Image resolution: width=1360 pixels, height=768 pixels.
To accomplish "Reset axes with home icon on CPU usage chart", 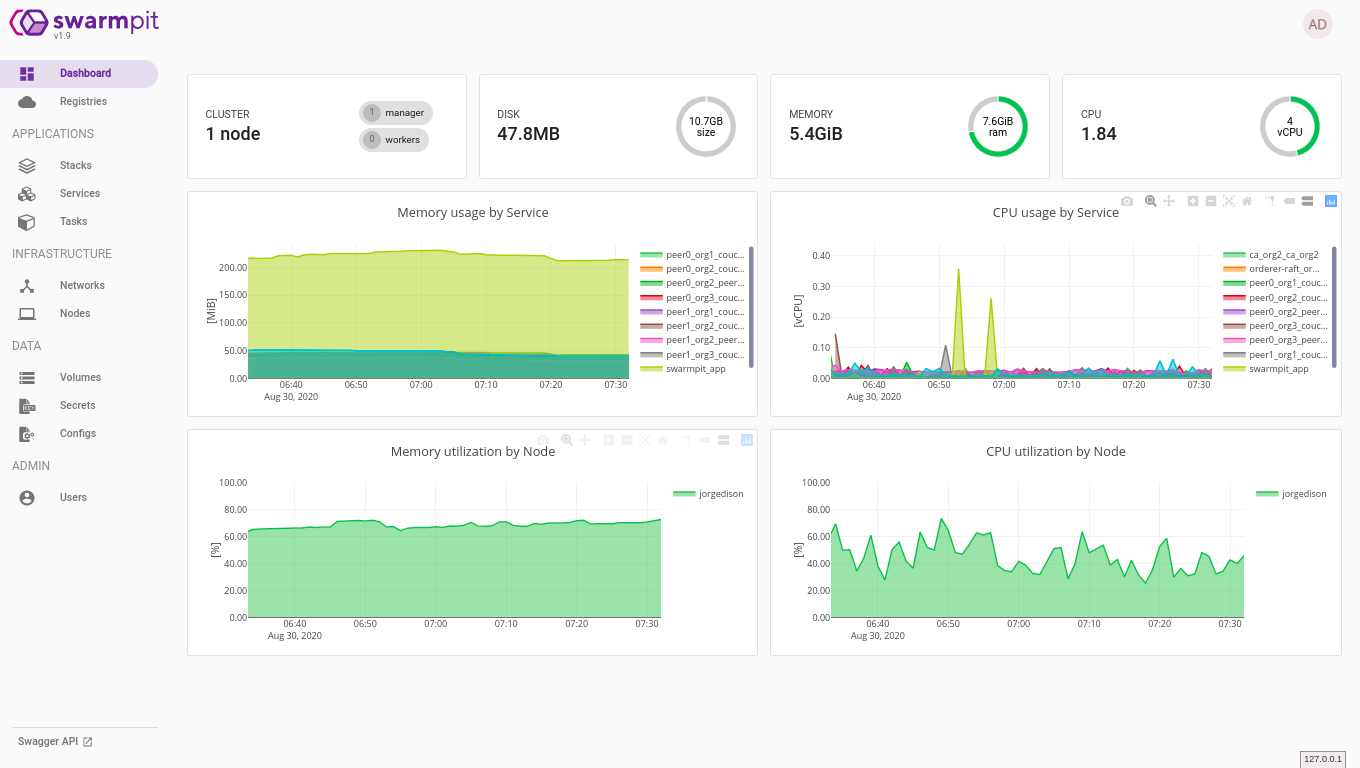I will (x=1247, y=201).
